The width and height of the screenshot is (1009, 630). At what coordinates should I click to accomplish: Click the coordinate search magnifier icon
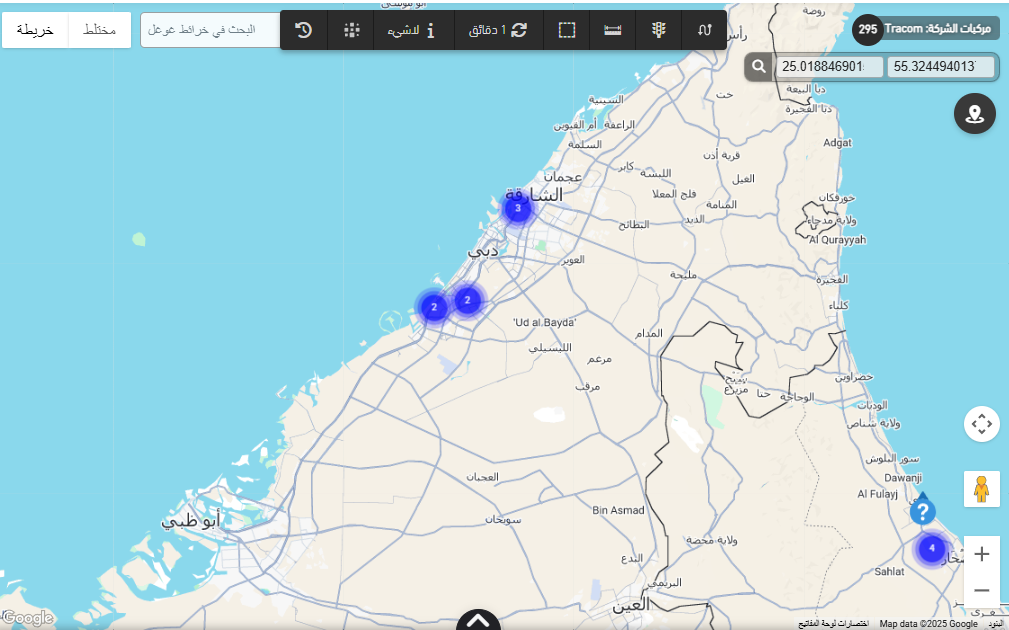[x=759, y=67]
